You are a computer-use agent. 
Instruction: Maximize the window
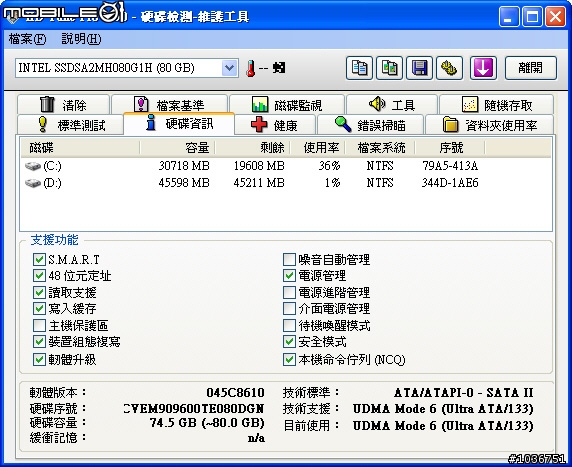[532, 16]
